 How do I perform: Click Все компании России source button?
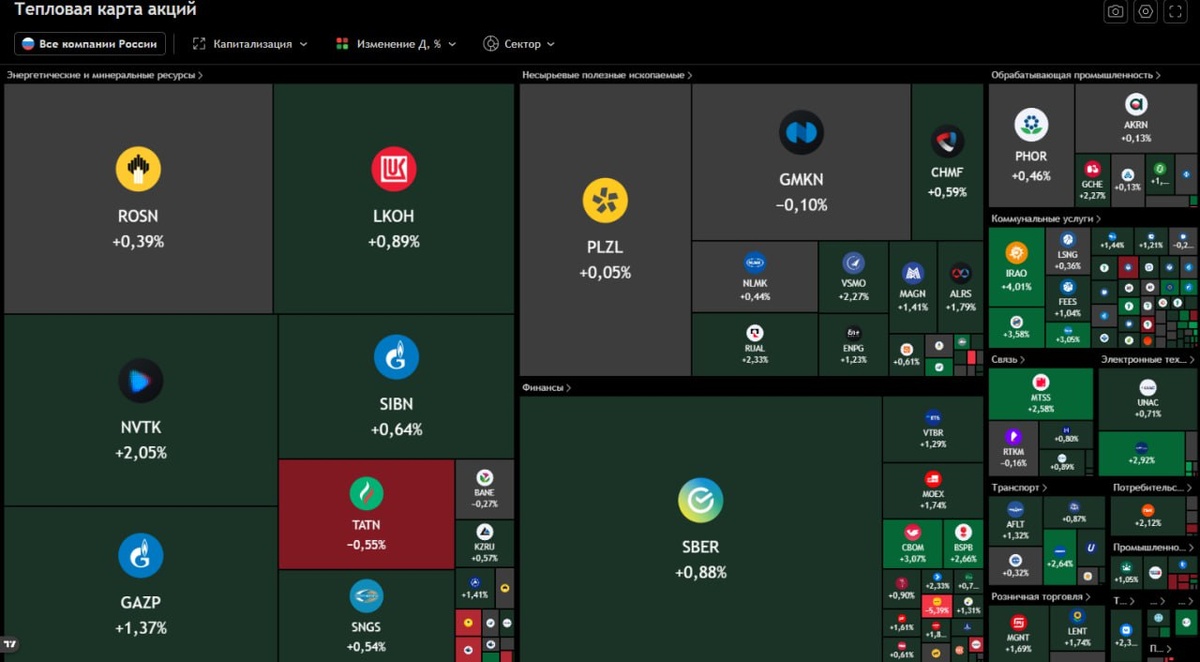click(89, 44)
